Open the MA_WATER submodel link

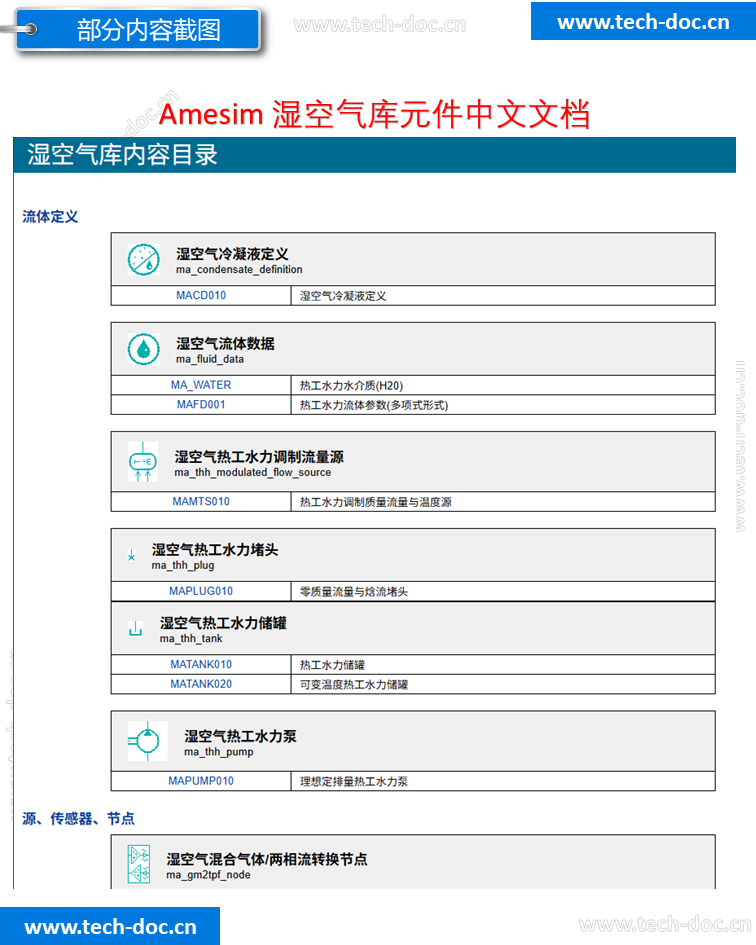click(201, 385)
